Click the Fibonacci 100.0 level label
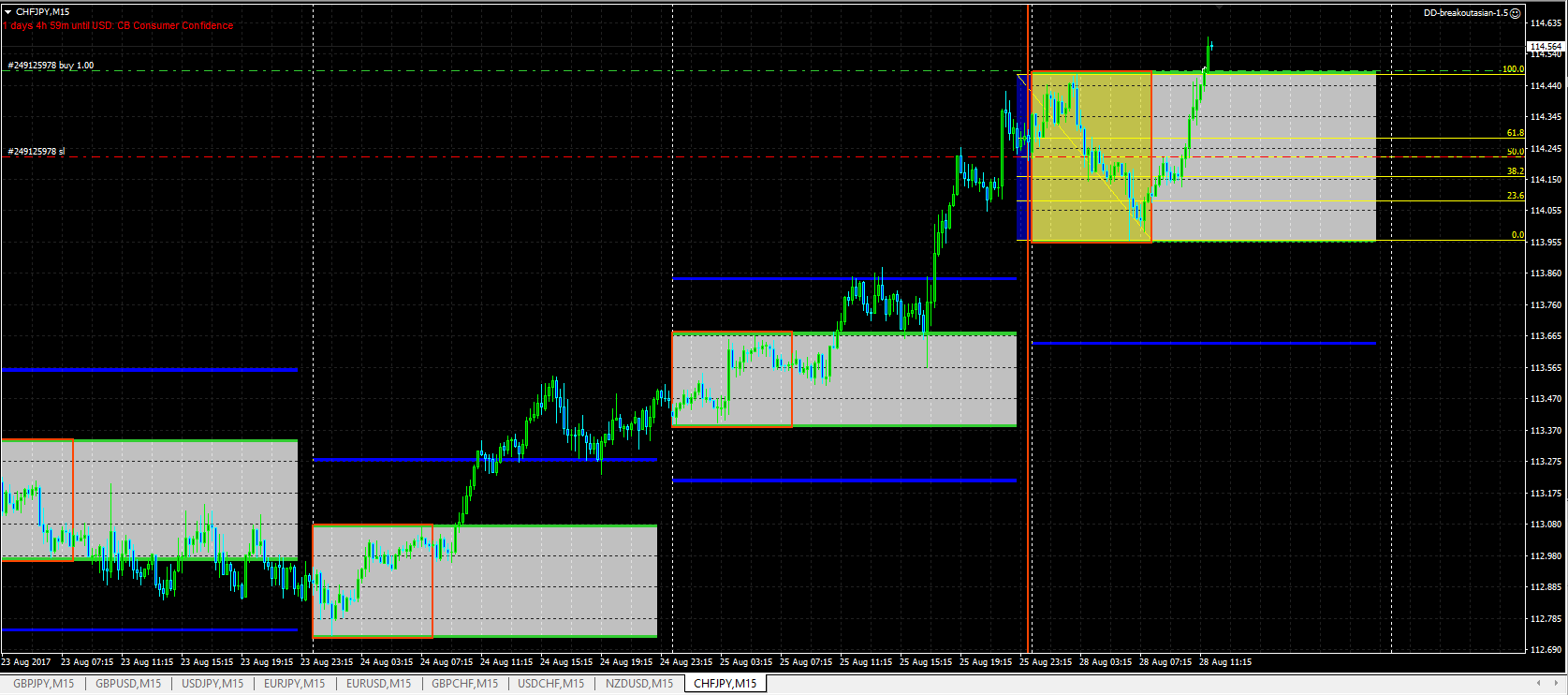This screenshot has height=695, width=1568. click(x=1513, y=69)
